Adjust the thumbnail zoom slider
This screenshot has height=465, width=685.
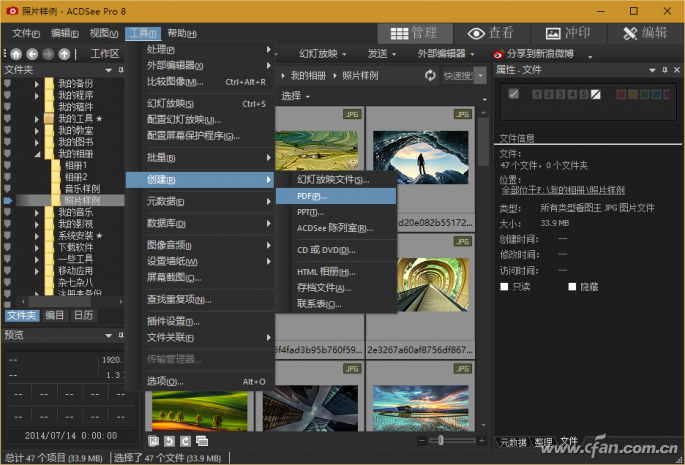click(x=441, y=441)
